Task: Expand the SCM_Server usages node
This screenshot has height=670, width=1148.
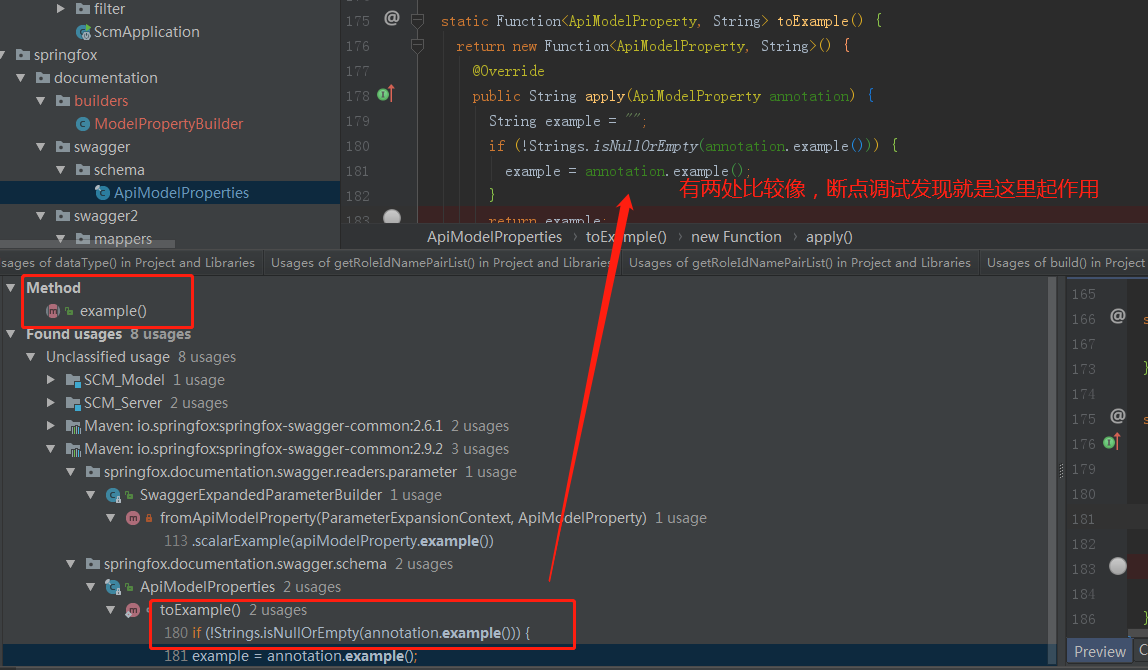Action: click(x=50, y=402)
